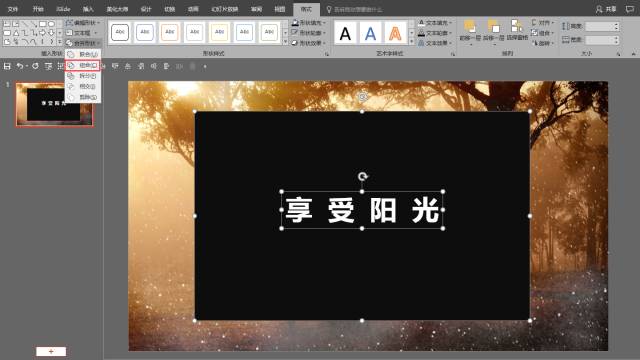640x360 pixels.
Task: Open the 旋转 rotate dropdown
Action: coord(542,43)
